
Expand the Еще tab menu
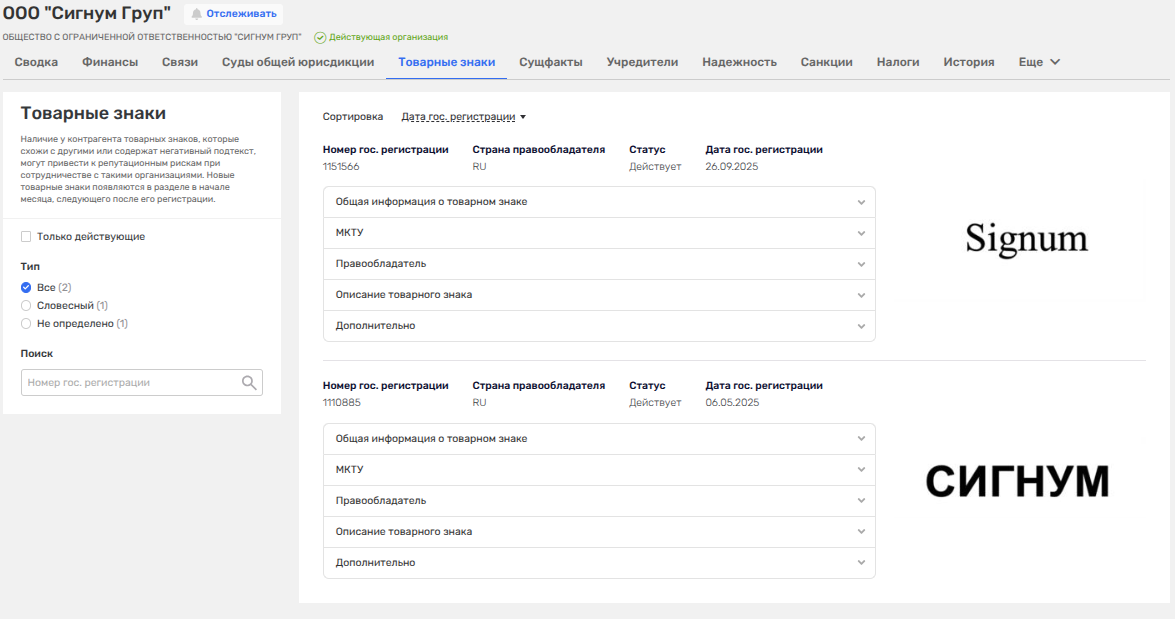point(1039,62)
